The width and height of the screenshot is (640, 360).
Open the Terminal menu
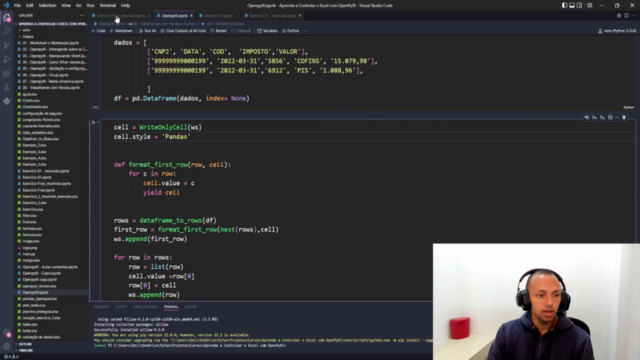coord(108,5)
